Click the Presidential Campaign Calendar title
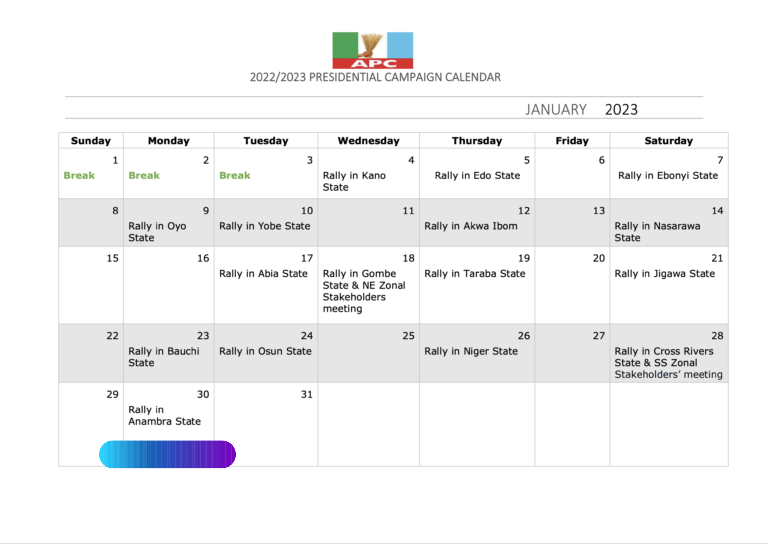 tap(376, 77)
